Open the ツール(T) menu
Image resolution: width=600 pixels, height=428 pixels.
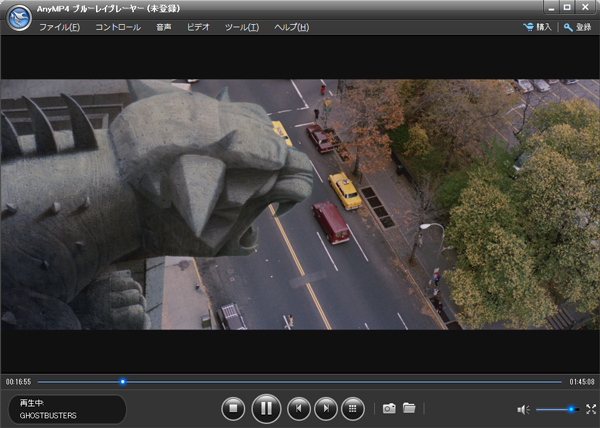(242, 27)
